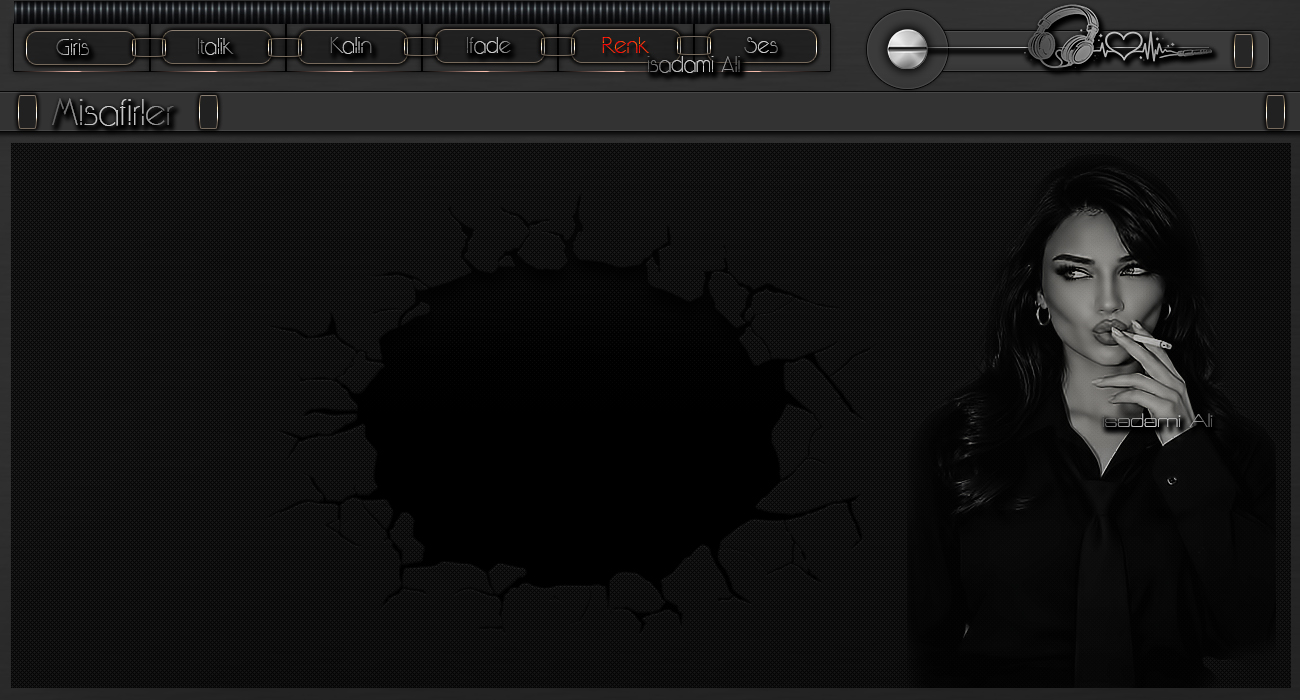
Task: Click small button right of Misafirler label
Action: pyautogui.click(x=208, y=112)
